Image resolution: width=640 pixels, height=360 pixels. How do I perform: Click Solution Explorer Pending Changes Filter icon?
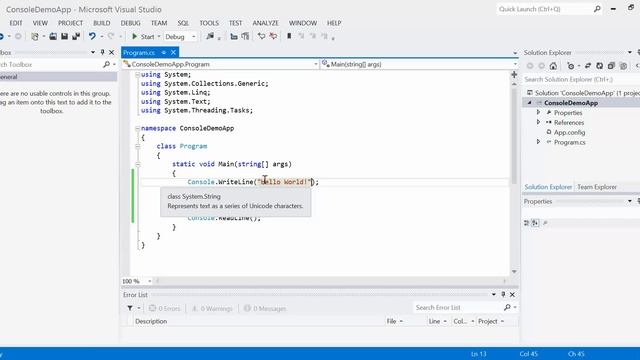(x=571, y=66)
